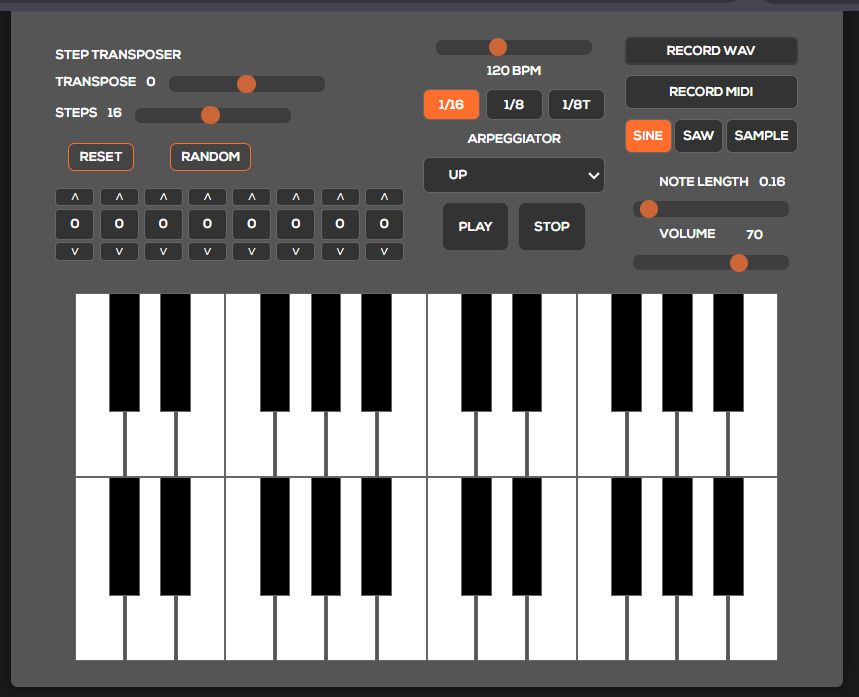Click the RANDOM button
This screenshot has height=697, width=859.
(x=210, y=157)
